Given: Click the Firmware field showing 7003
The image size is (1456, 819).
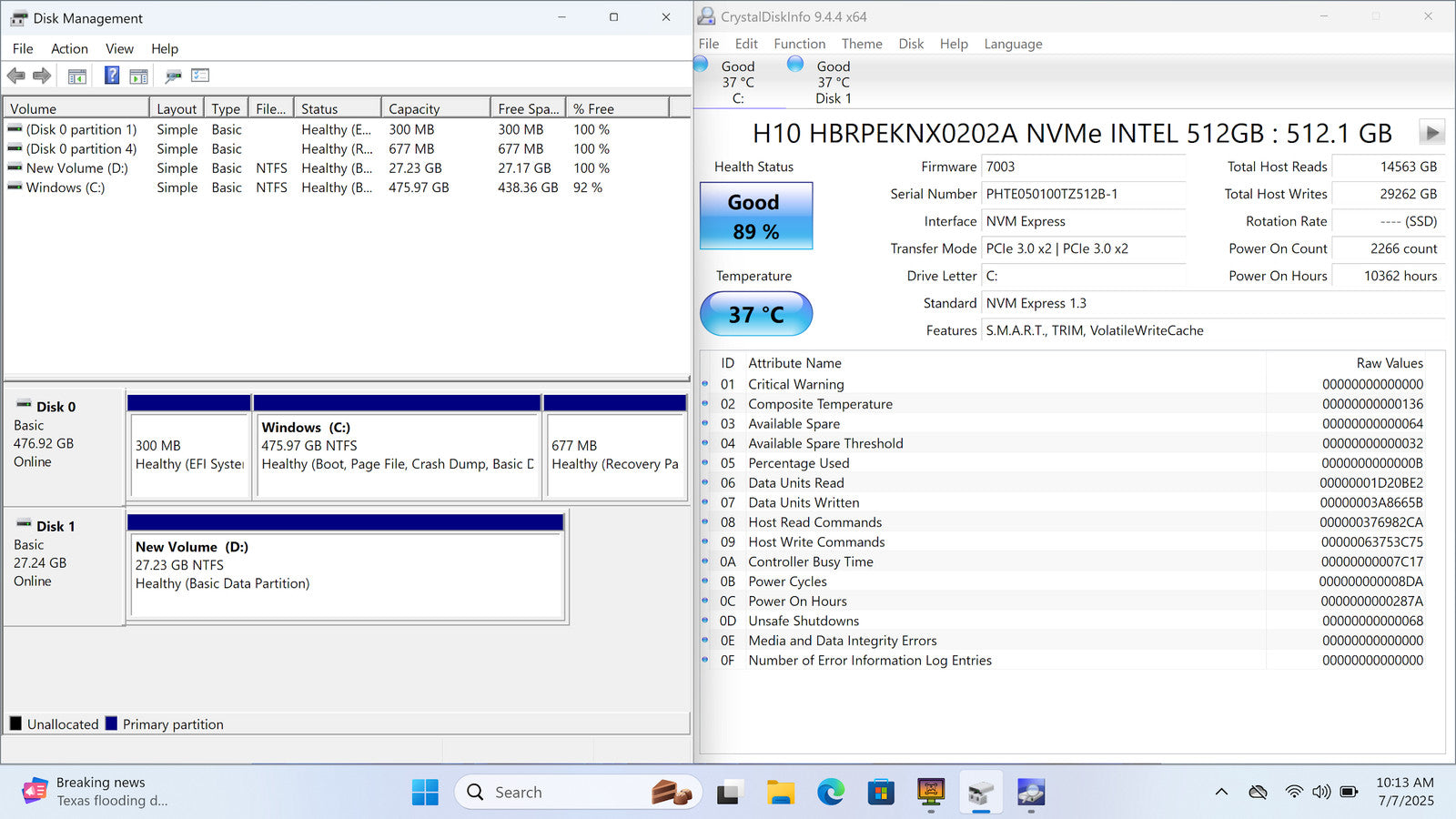Looking at the screenshot, I should pos(1083,167).
